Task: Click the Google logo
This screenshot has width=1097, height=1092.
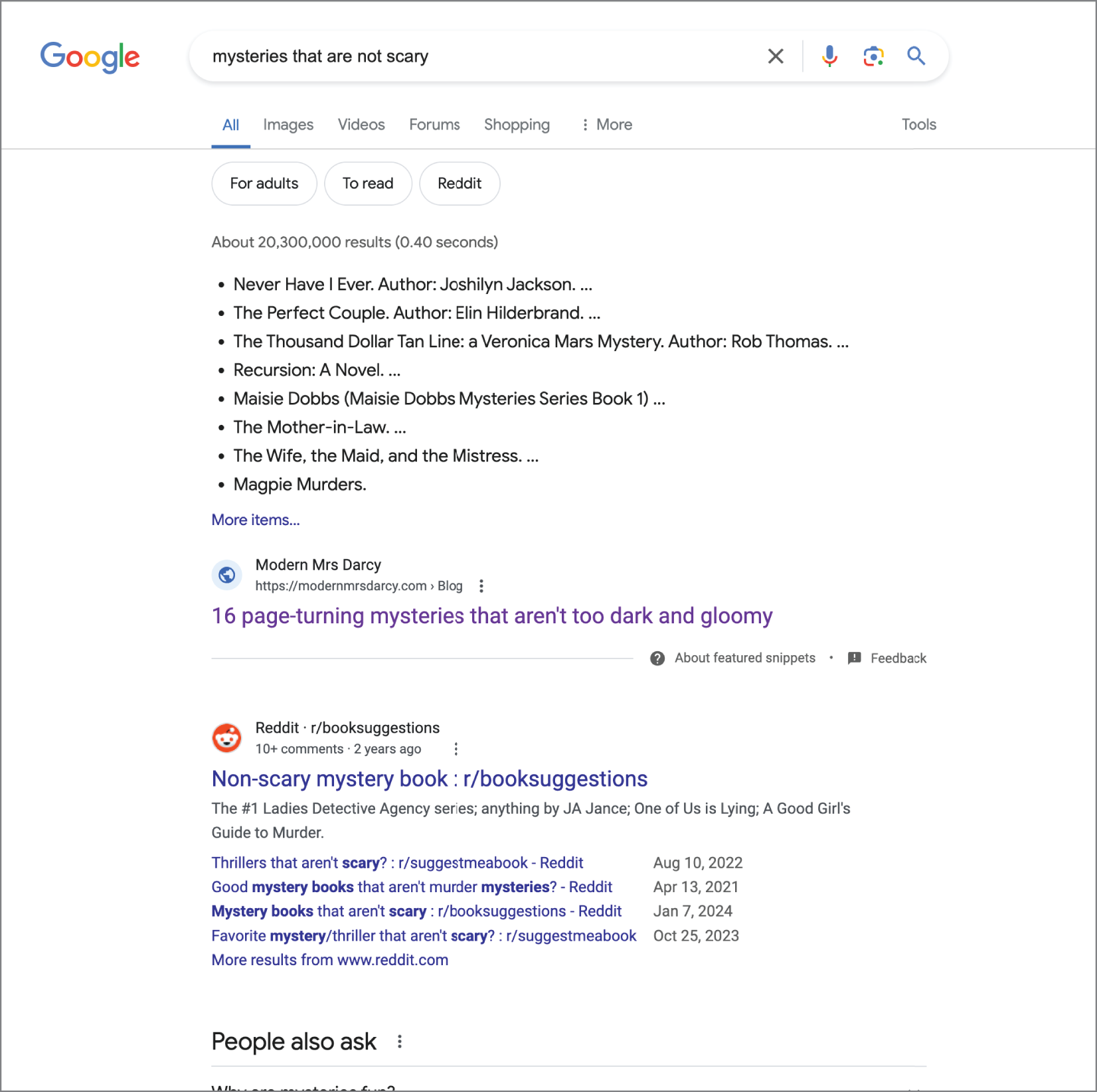Action: click(x=90, y=58)
